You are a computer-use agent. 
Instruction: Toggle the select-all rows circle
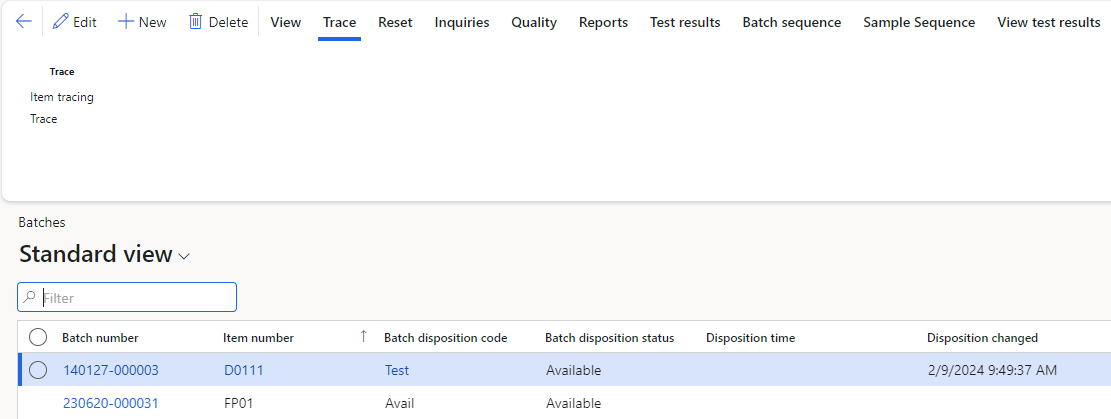click(38, 337)
